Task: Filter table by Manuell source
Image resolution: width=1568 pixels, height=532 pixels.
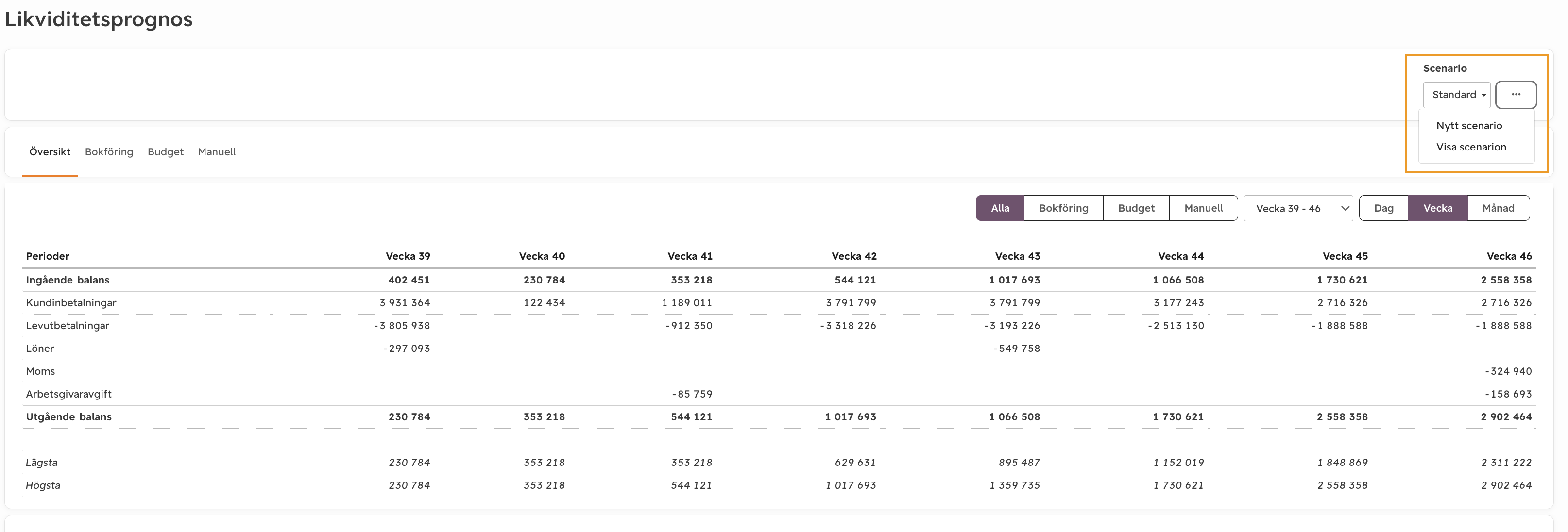Action: (x=1203, y=208)
